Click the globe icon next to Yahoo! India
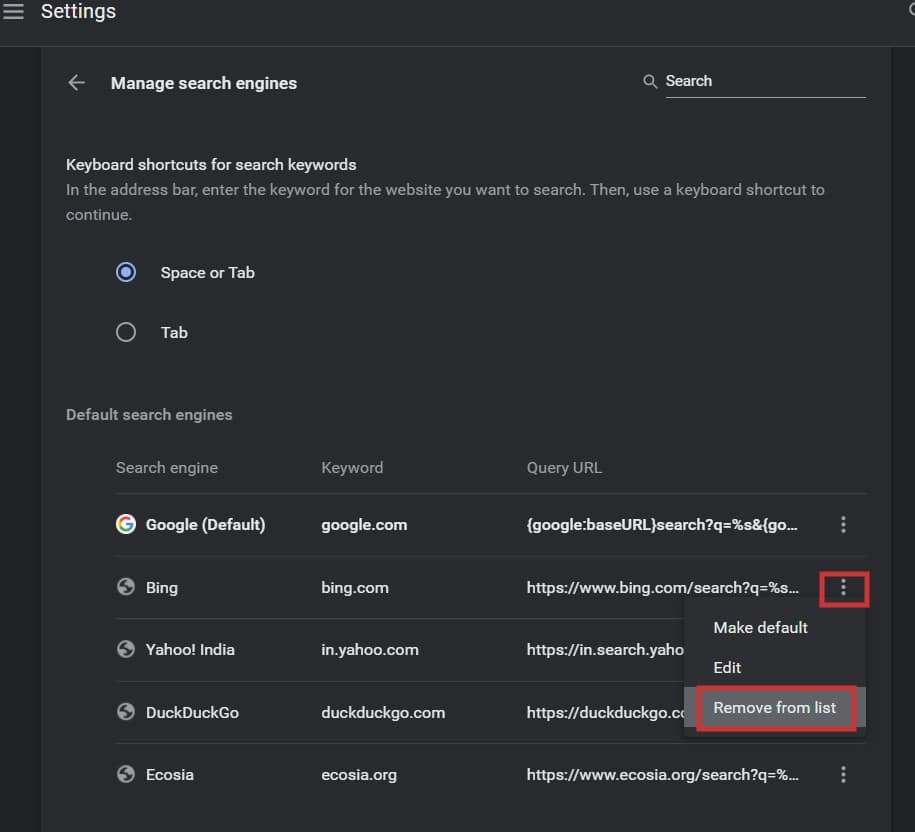 [x=125, y=649]
